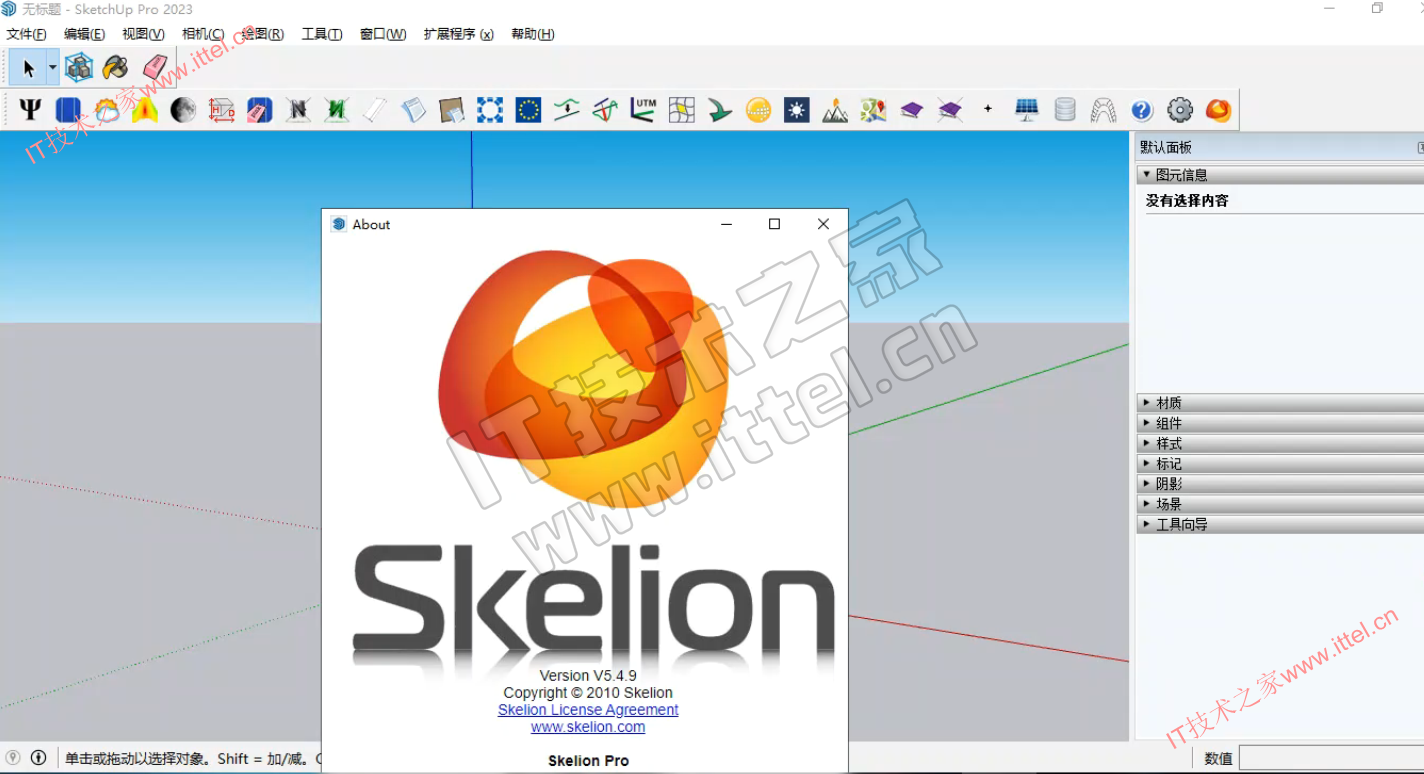Image resolution: width=1424 pixels, height=774 pixels.
Task: Click the EU flag toolbar icon
Action: pyautogui.click(x=528, y=110)
